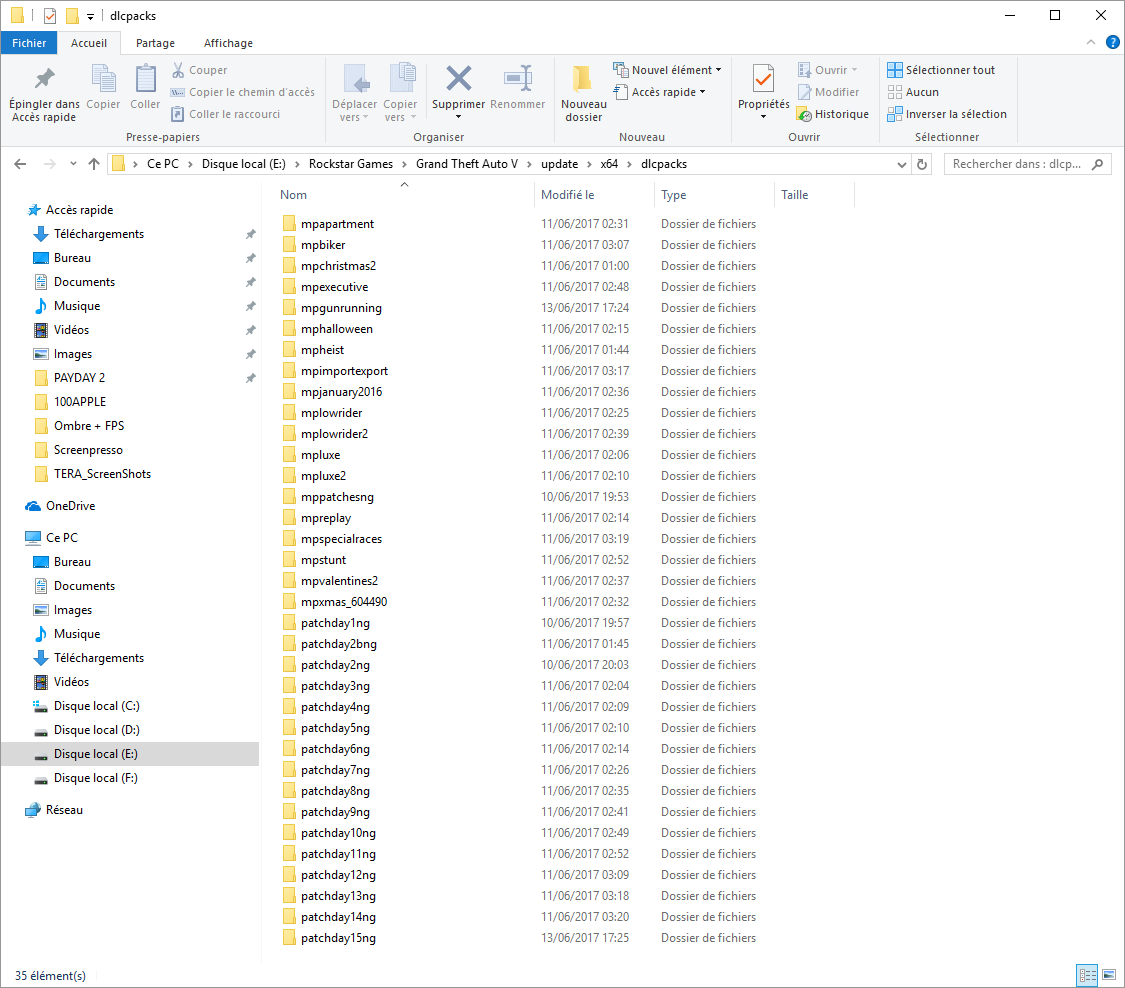This screenshot has height=988, width=1125.
Task: Open OneDrive in navigation pane
Action: coord(70,506)
